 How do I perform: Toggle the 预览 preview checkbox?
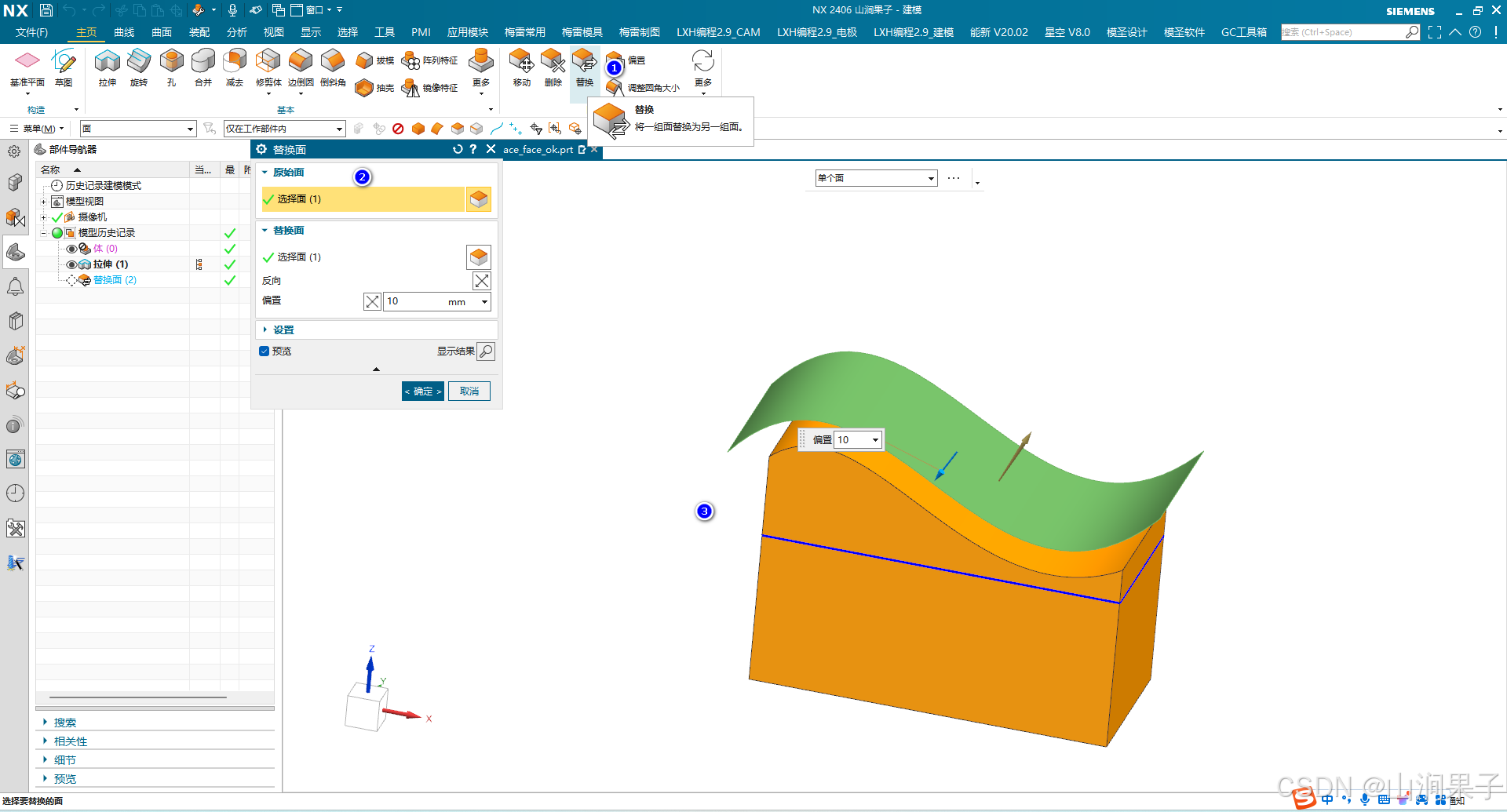pos(265,351)
